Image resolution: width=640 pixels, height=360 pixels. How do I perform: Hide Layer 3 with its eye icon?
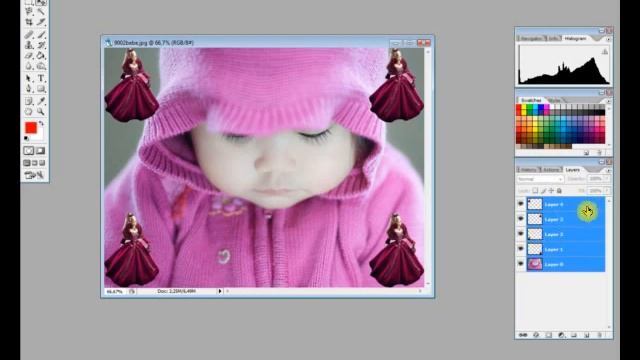pyautogui.click(x=521, y=219)
